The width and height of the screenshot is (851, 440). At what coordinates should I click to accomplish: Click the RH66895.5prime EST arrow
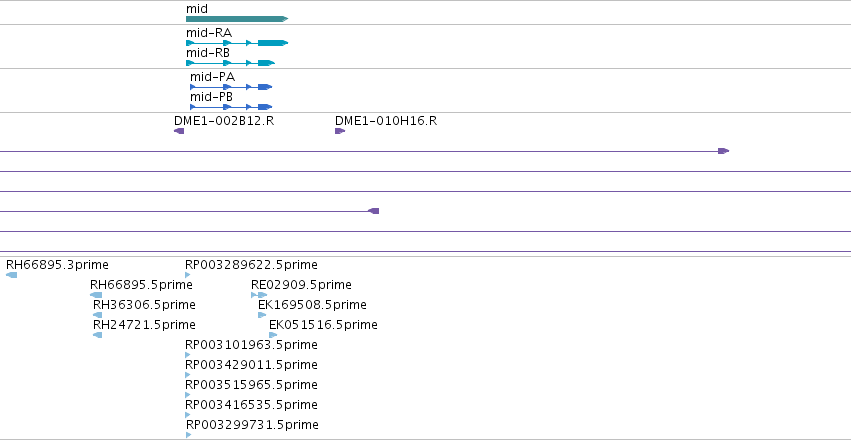click(96, 295)
